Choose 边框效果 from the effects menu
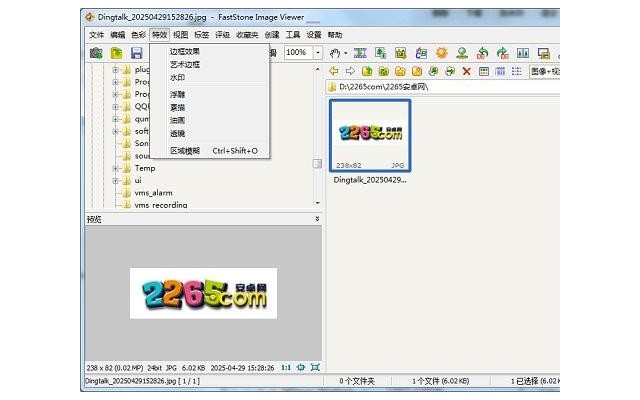640x400 pixels. [x=210, y=51]
